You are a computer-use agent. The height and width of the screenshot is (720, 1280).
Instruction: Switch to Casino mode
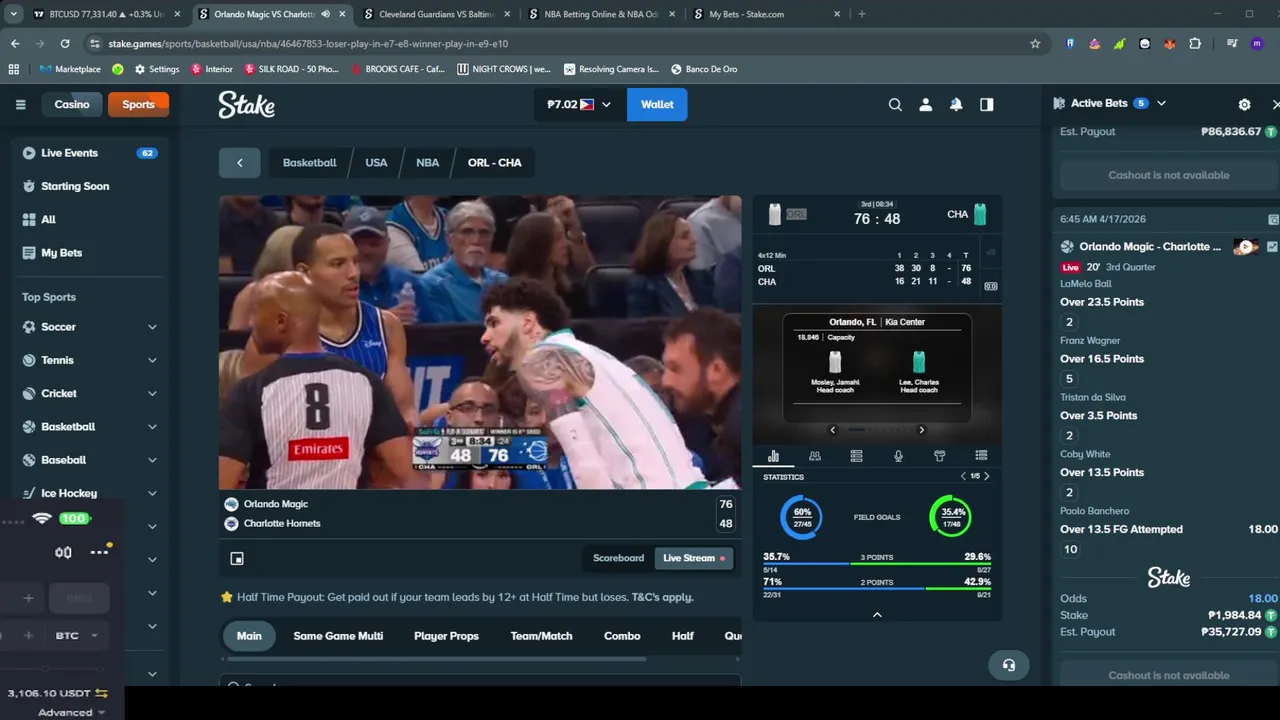click(72, 104)
